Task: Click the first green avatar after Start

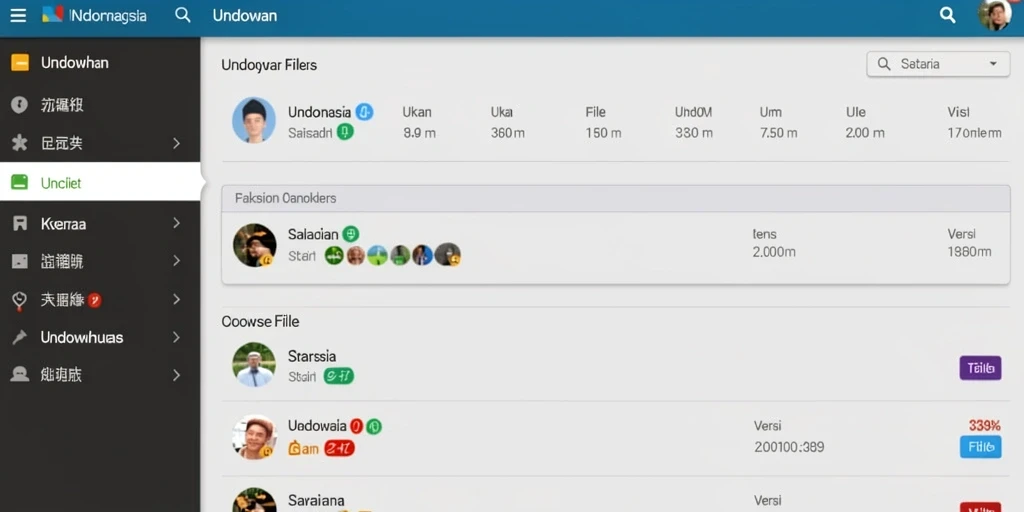Action: [x=334, y=255]
